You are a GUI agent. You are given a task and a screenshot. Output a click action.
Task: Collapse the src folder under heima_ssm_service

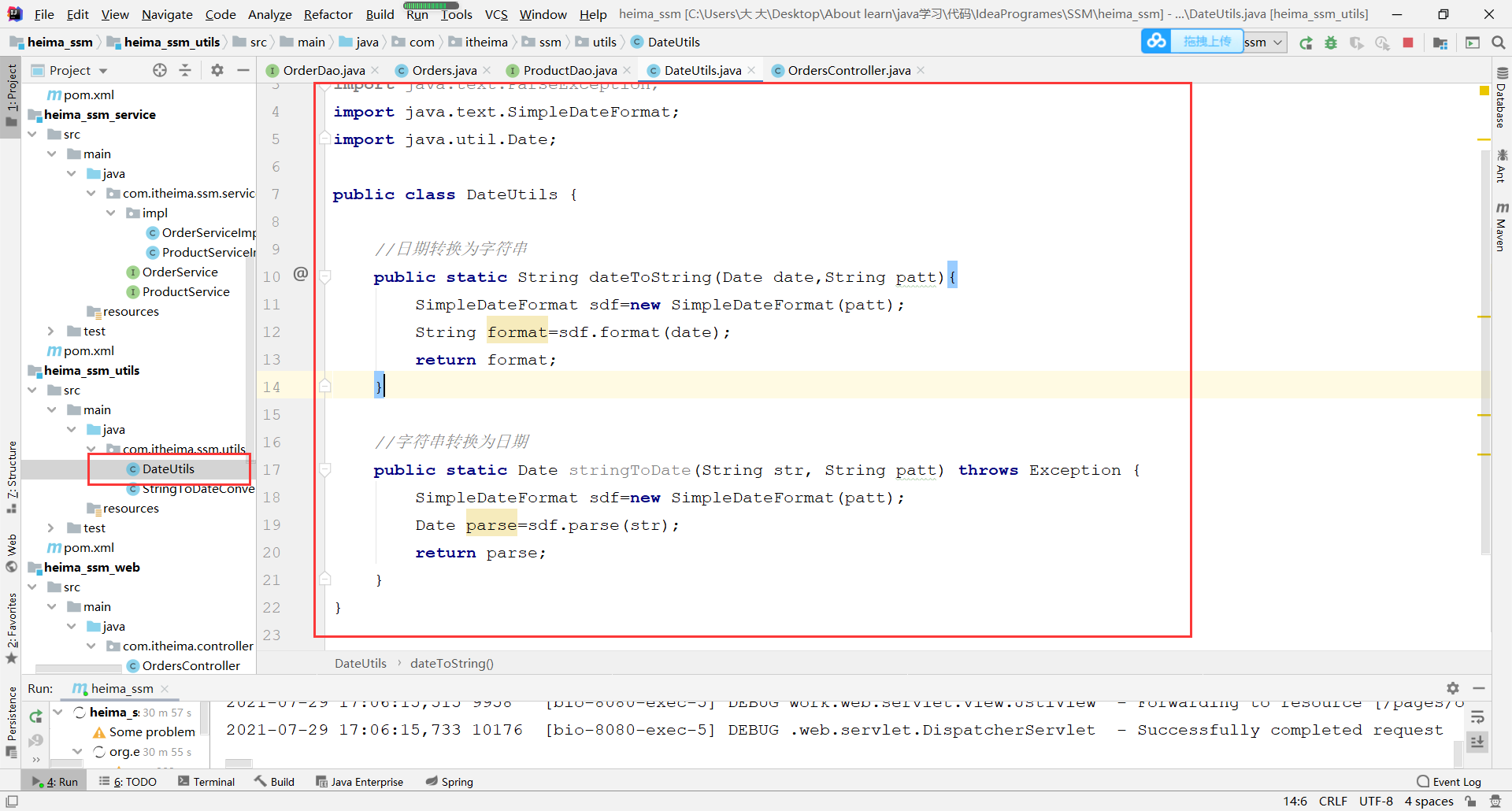32,135
